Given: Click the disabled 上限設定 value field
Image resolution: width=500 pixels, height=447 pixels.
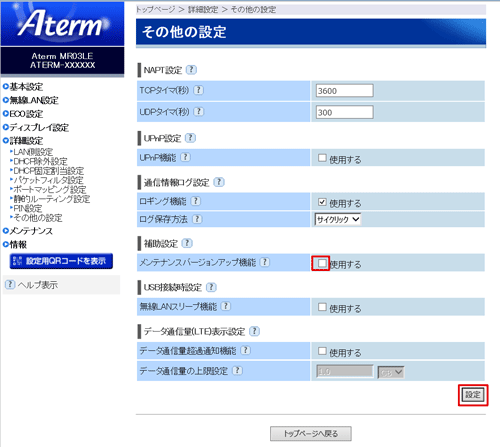Looking at the screenshot, I should 344,371.
